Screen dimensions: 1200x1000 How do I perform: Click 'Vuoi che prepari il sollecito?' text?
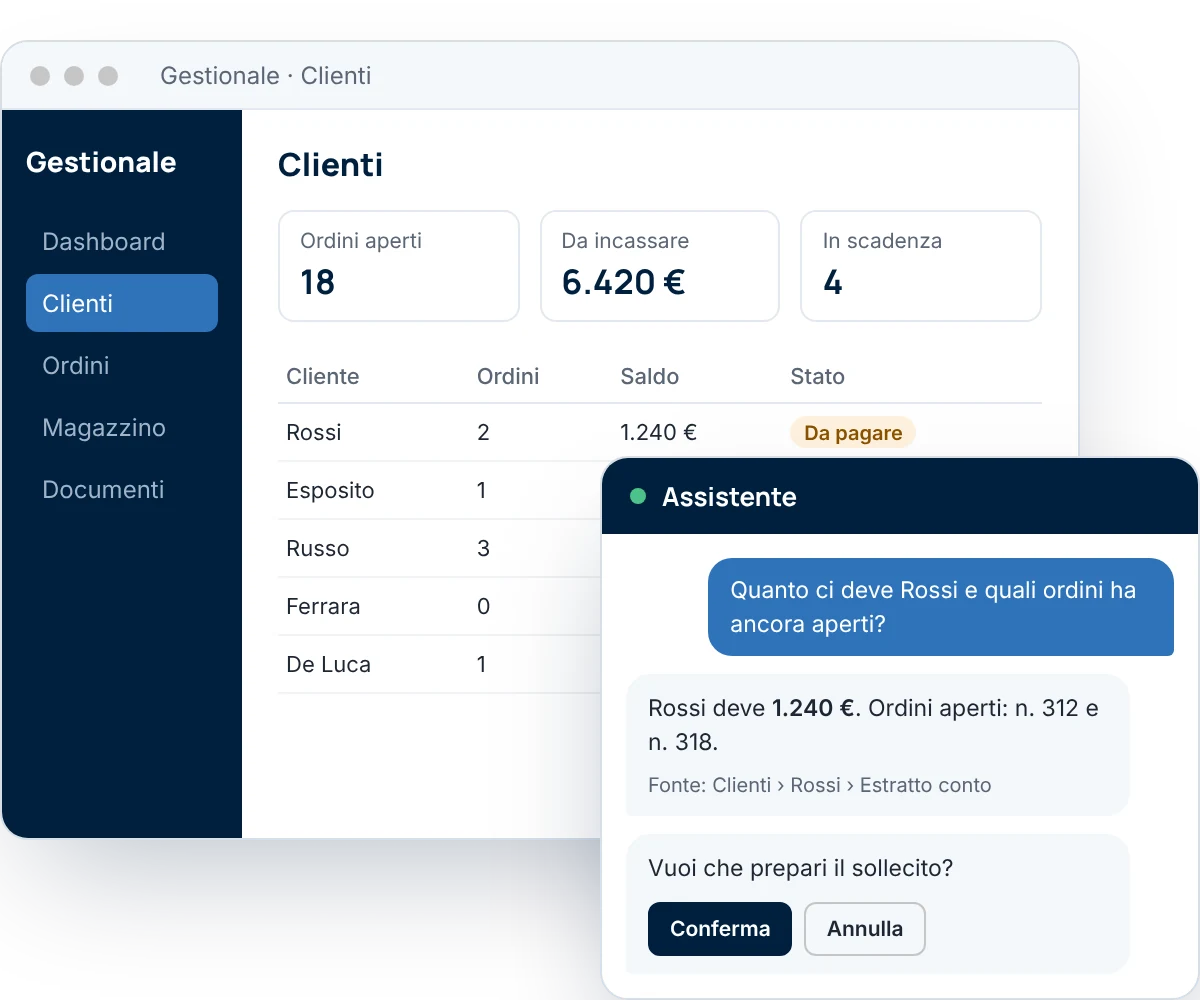pos(801,868)
